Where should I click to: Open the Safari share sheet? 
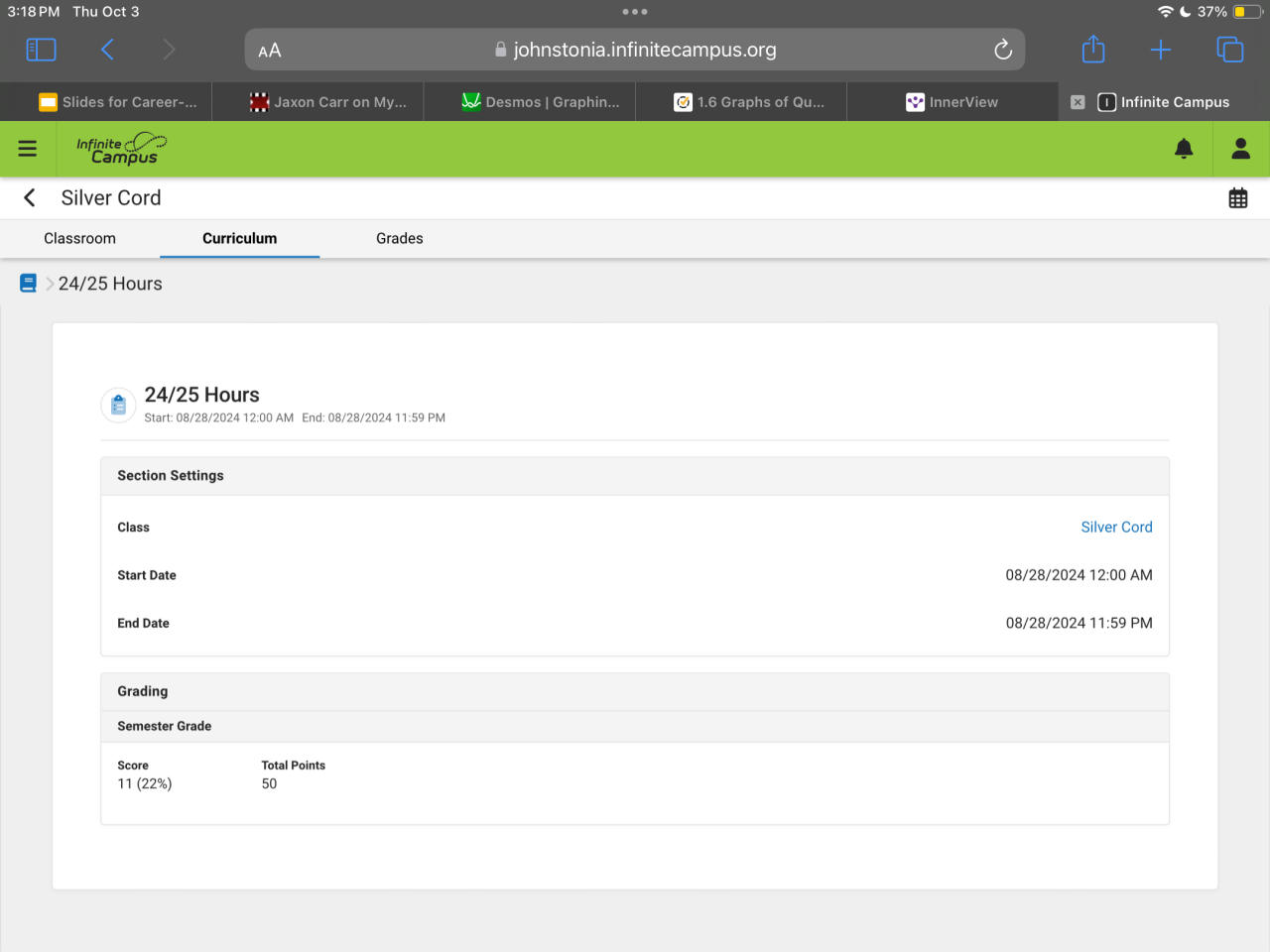[1093, 49]
